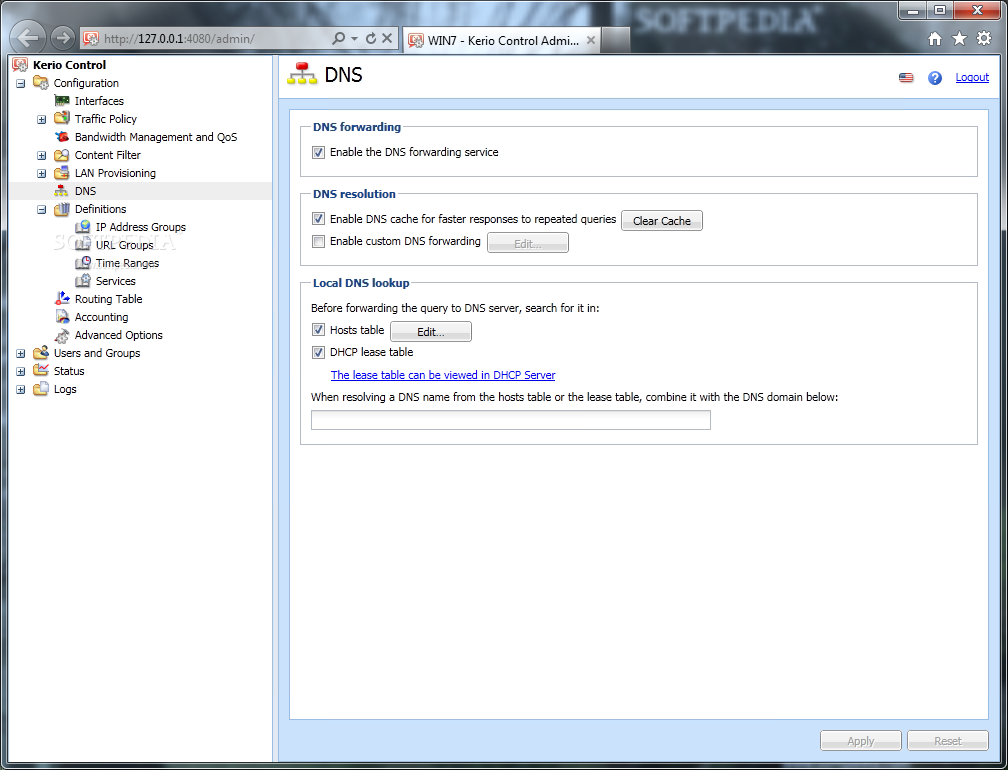Image resolution: width=1008 pixels, height=770 pixels.
Task: Click Edit button next to Hosts table
Action: [431, 332]
